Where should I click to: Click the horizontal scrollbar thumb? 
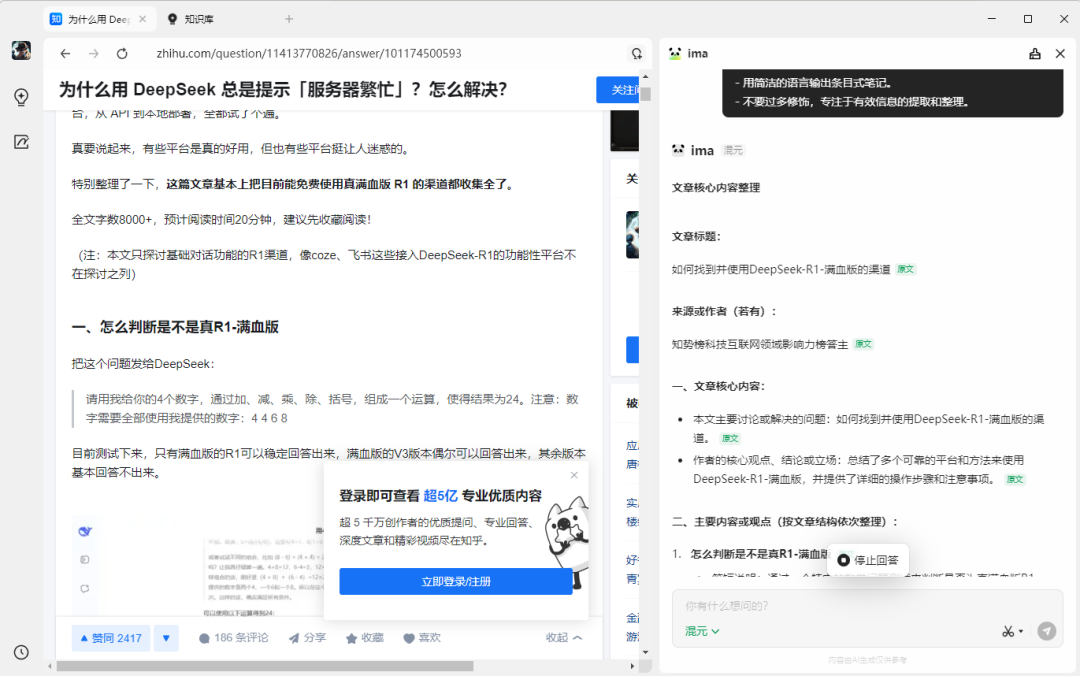[264, 666]
